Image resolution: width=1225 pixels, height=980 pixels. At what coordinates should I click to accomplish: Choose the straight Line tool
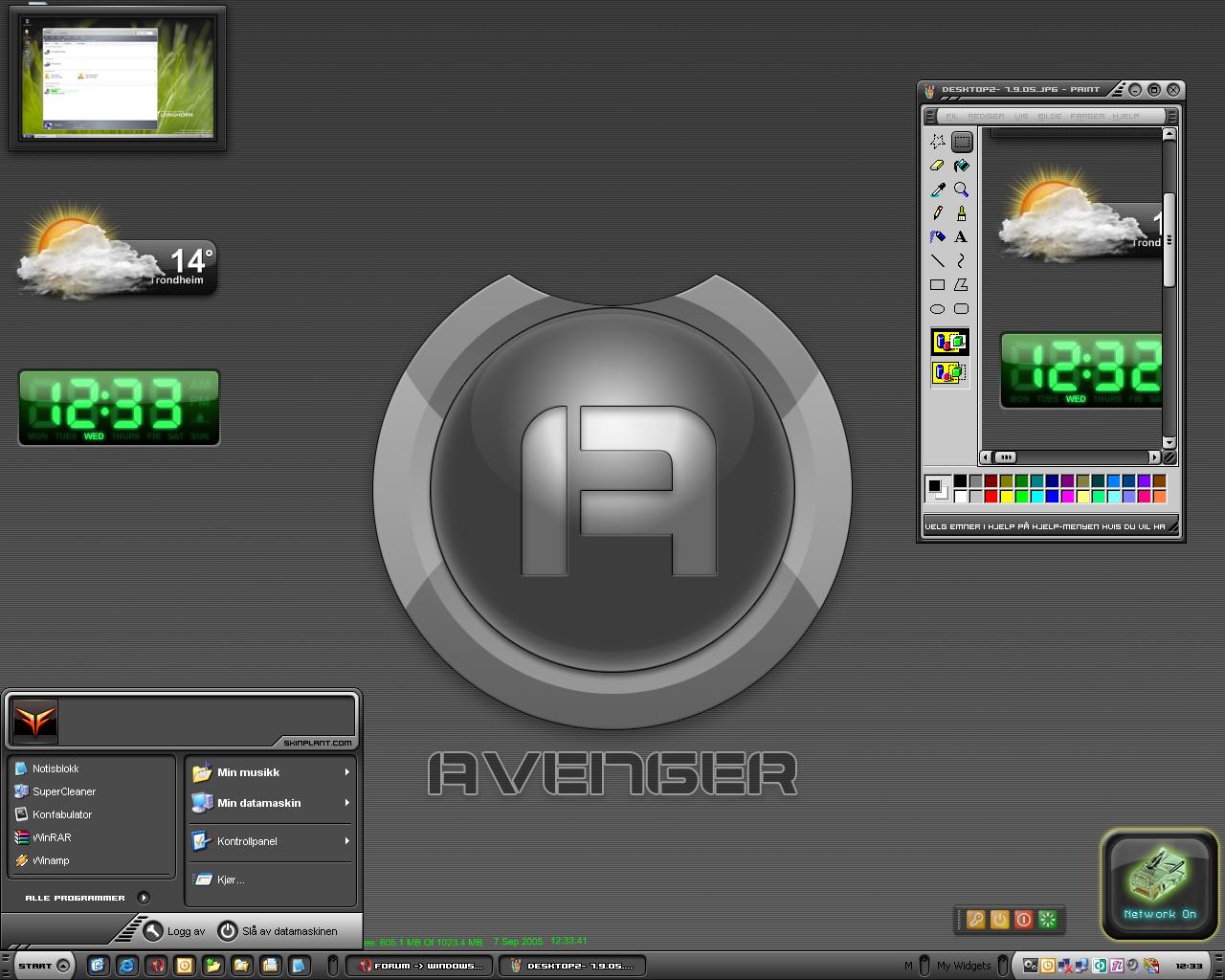click(938, 260)
